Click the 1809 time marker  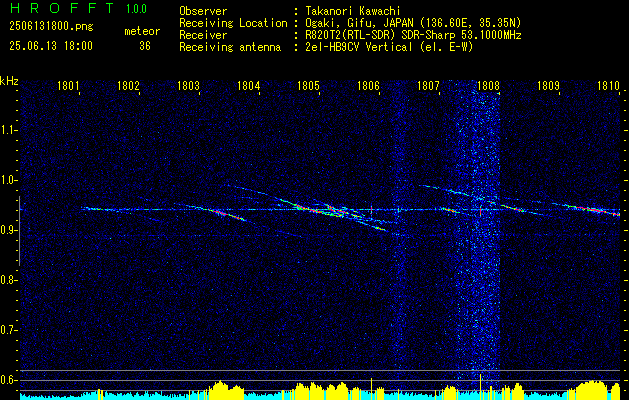[x=548, y=85]
